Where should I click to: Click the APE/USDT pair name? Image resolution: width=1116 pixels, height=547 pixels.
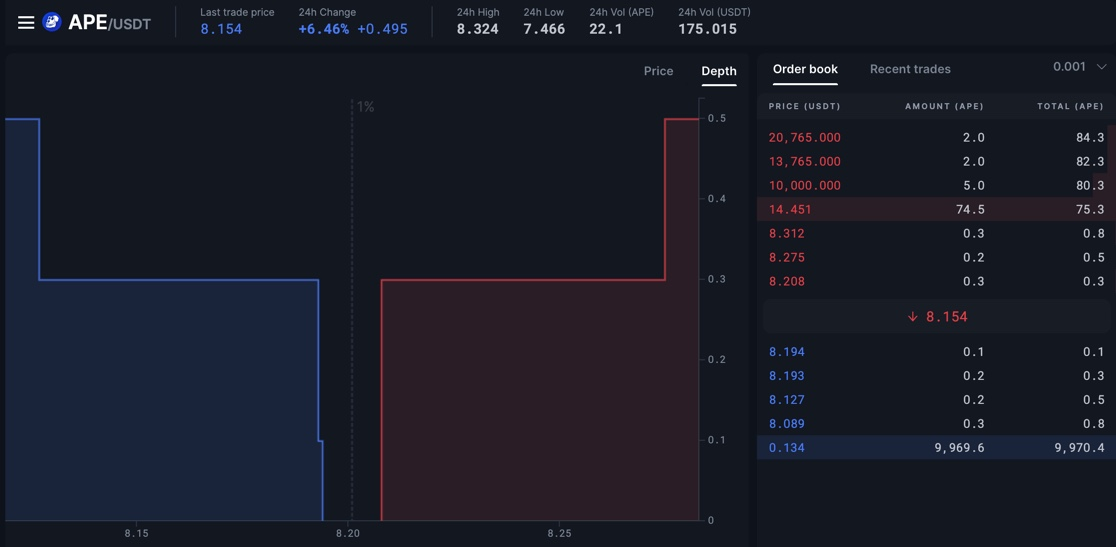(x=110, y=23)
